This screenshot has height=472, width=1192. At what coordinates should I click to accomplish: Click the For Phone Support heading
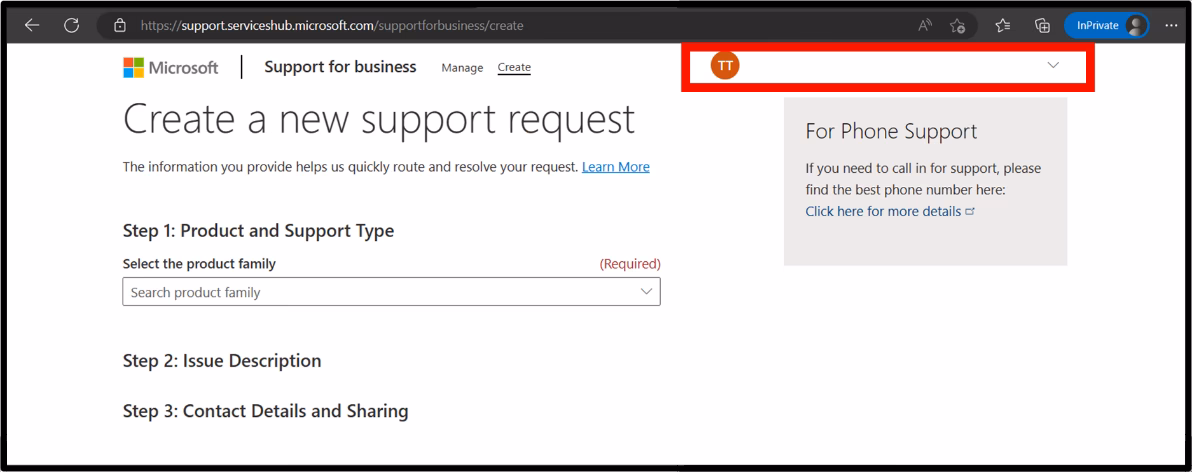(891, 131)
